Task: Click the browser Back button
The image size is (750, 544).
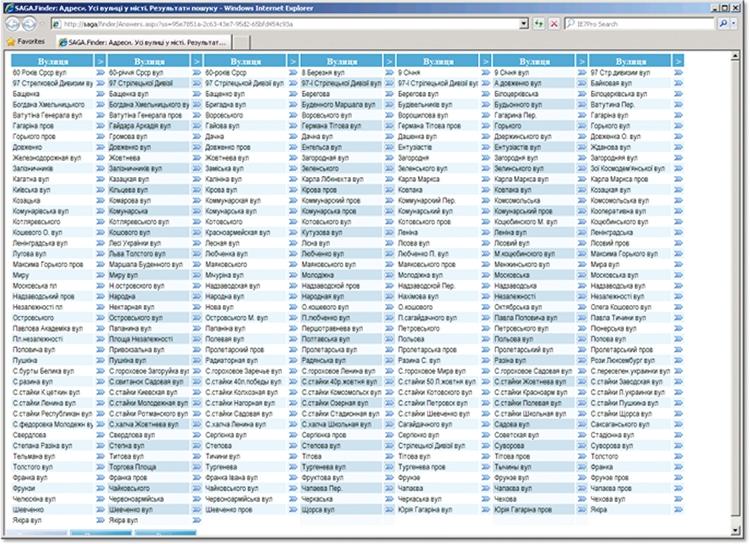Action: click(14, 23)
